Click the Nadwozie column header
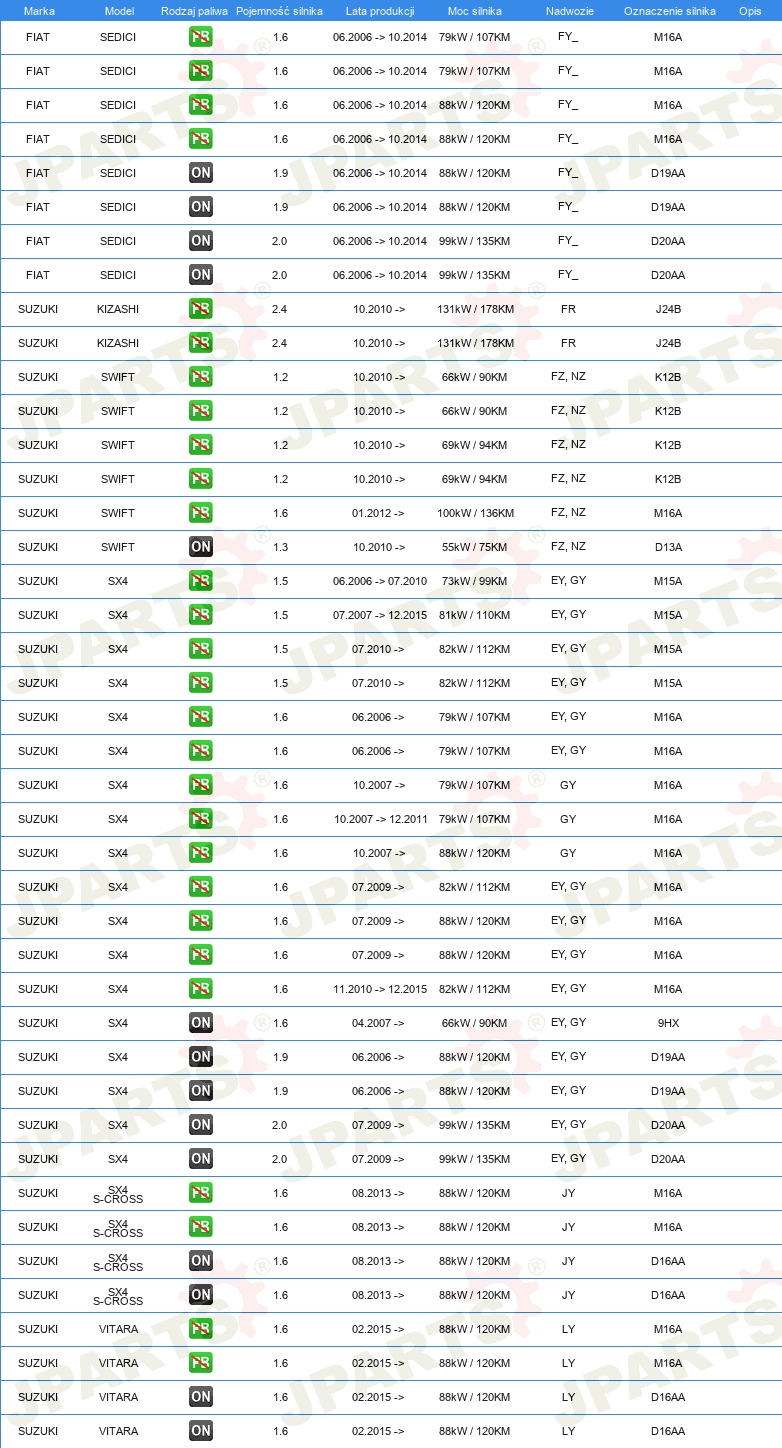Screen dimensions: 782x1448 pos(569,11)
